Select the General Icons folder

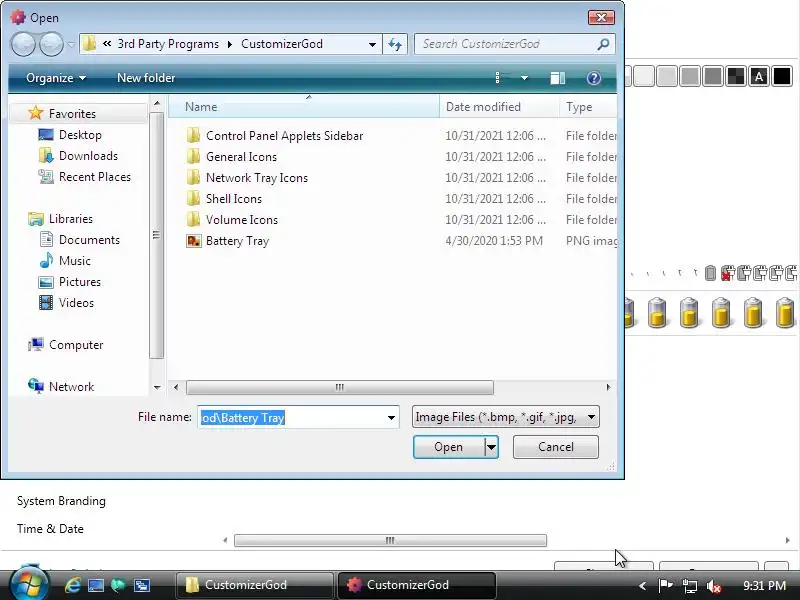241,157
